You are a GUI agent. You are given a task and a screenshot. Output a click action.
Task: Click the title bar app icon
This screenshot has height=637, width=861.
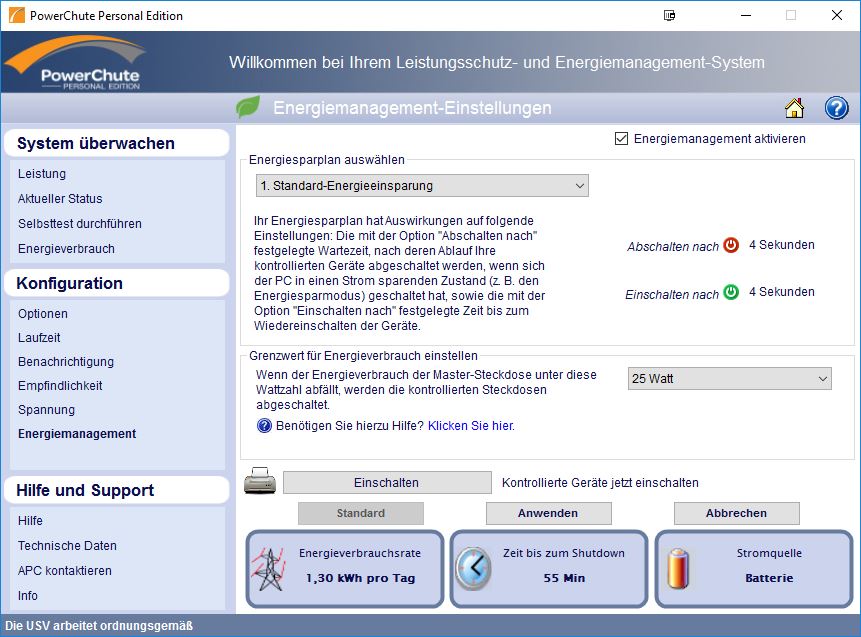click(x=16, y=15)
